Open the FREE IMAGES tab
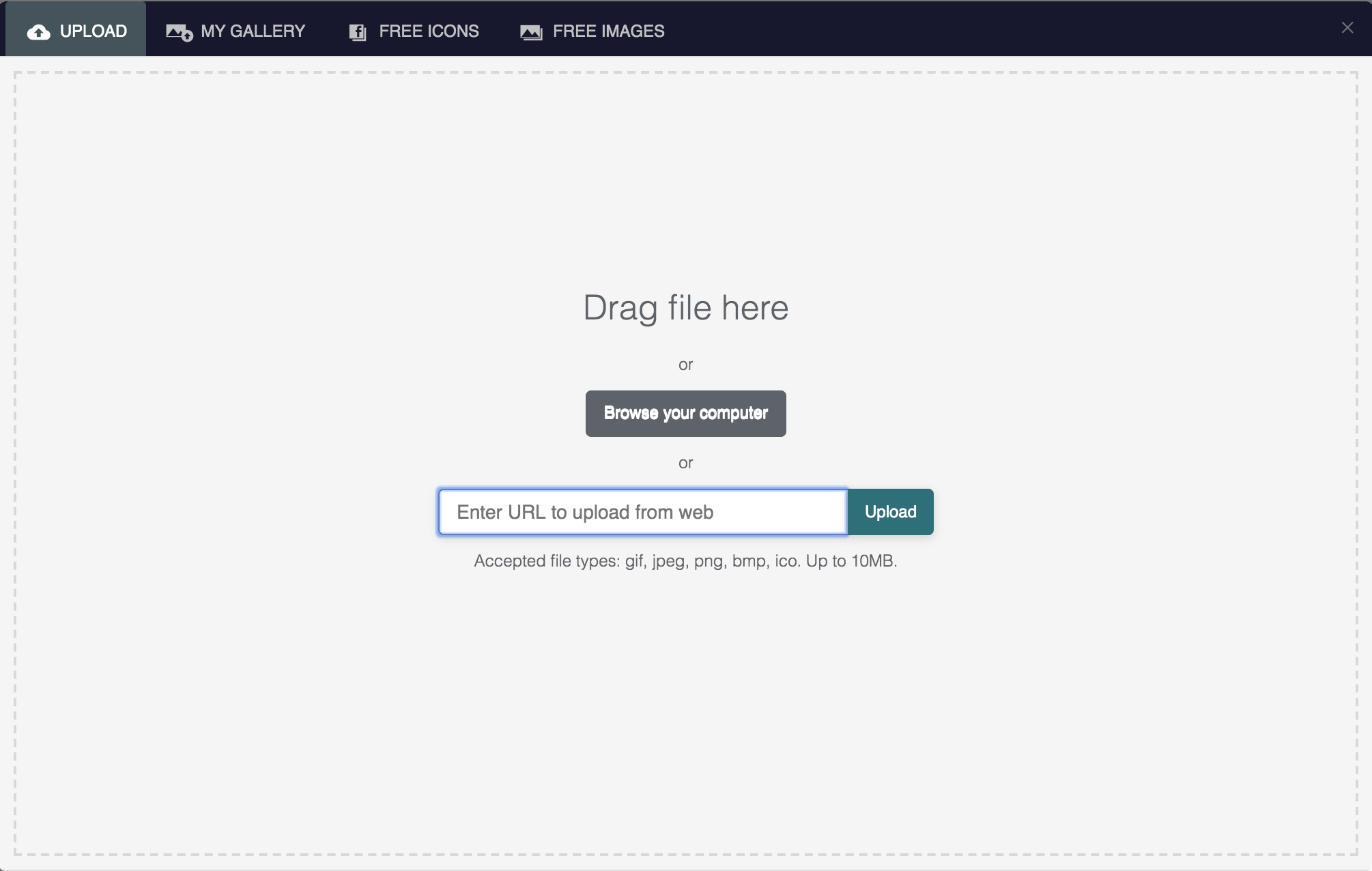Screen dimensions: 1372x871 pyautogui.click(x=592, y=31)
